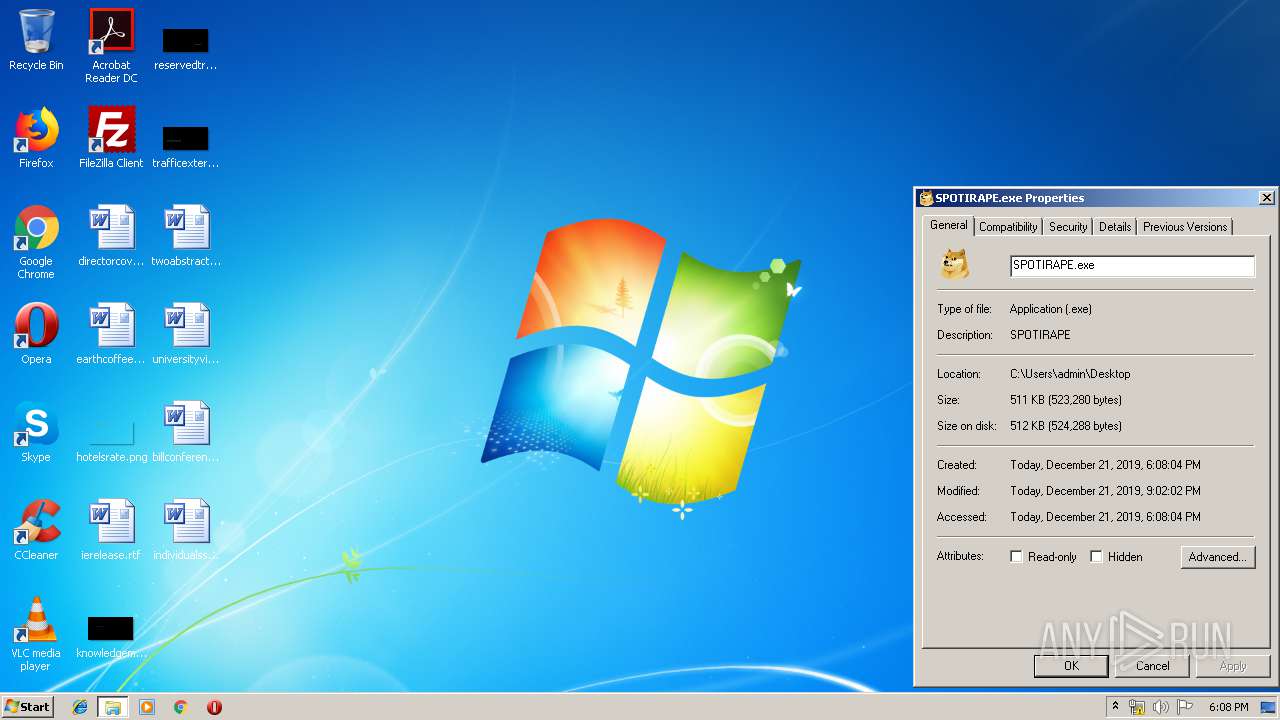Viewport: 1280px width, 720px height.
Task: Open Google Chrome desktop shortcut
Action: click(36, 242)
